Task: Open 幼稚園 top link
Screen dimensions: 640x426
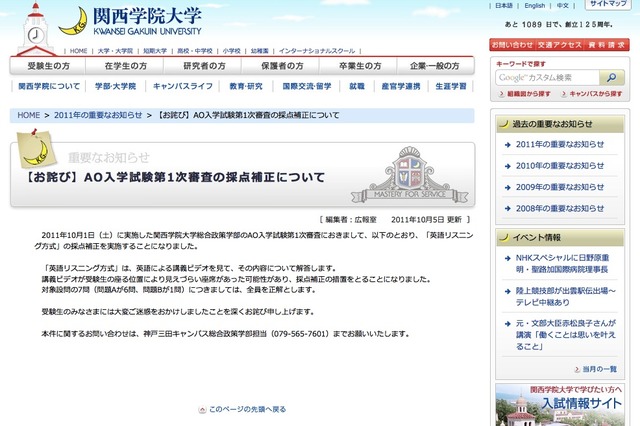Action: pyautogui.click(x=260, y=51)
